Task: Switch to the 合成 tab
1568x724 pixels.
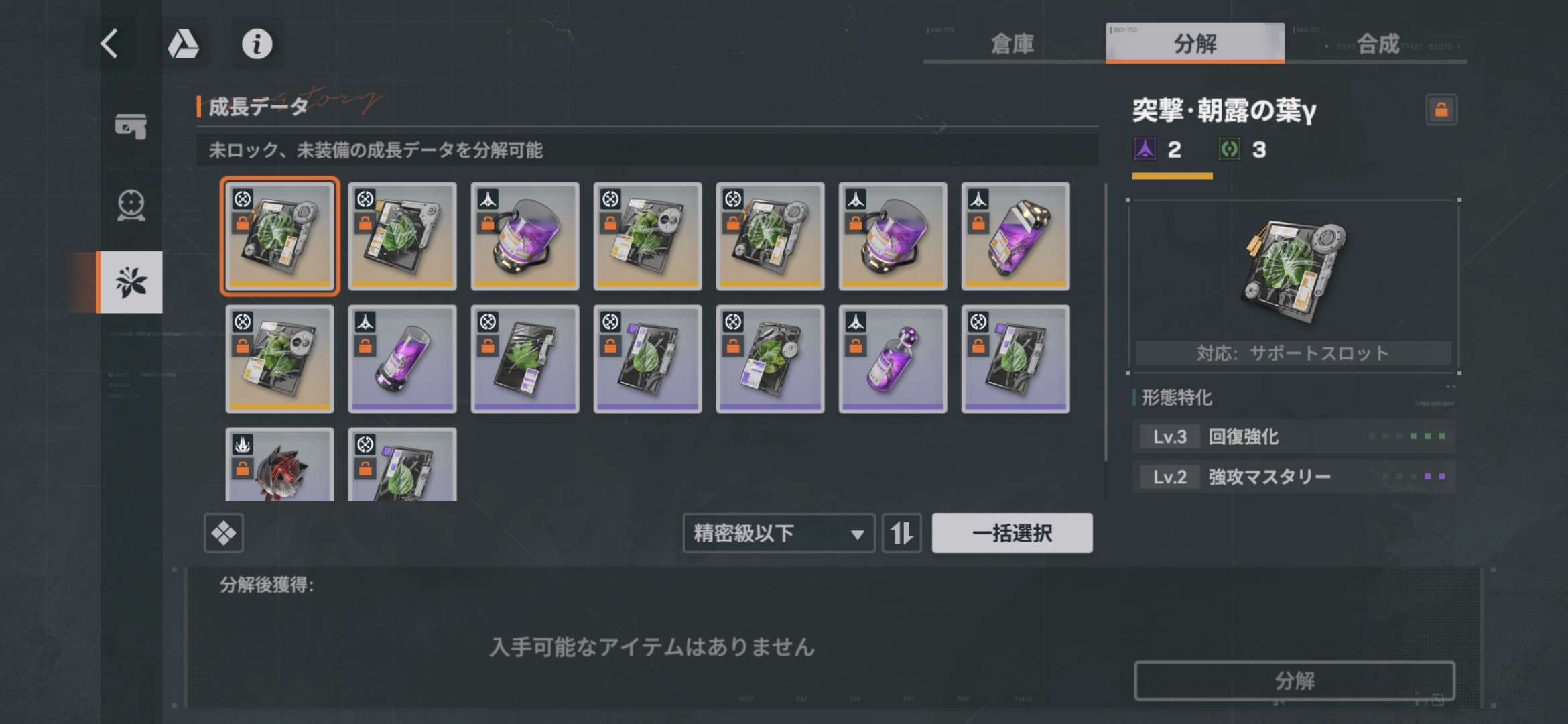Action: [x=1378, y=44]
